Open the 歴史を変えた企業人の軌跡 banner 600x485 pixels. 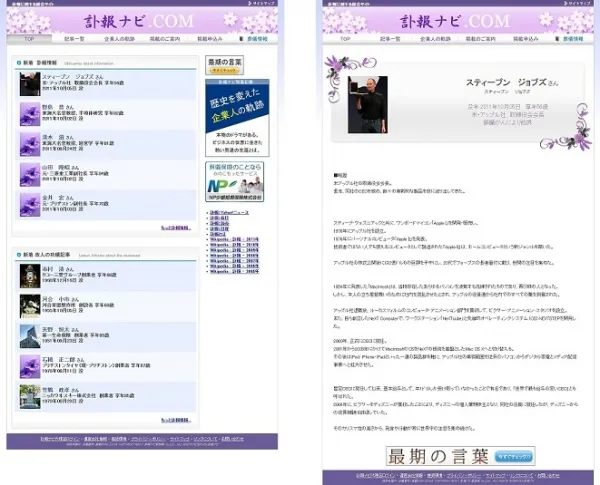(237, 118)
